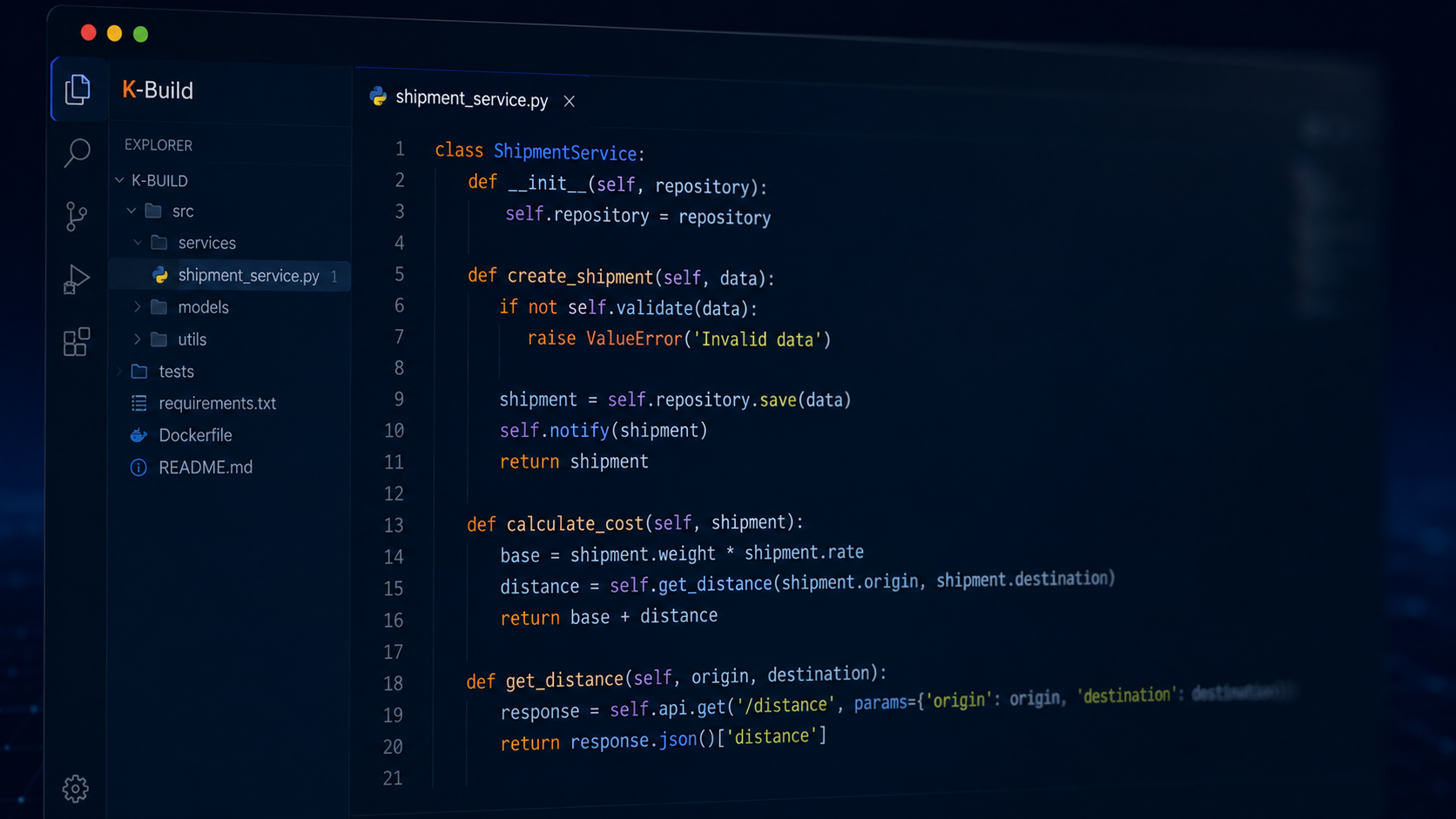Select the tests folder label
This screenshot has height=819, width=1456.
(x=176, y=372)
